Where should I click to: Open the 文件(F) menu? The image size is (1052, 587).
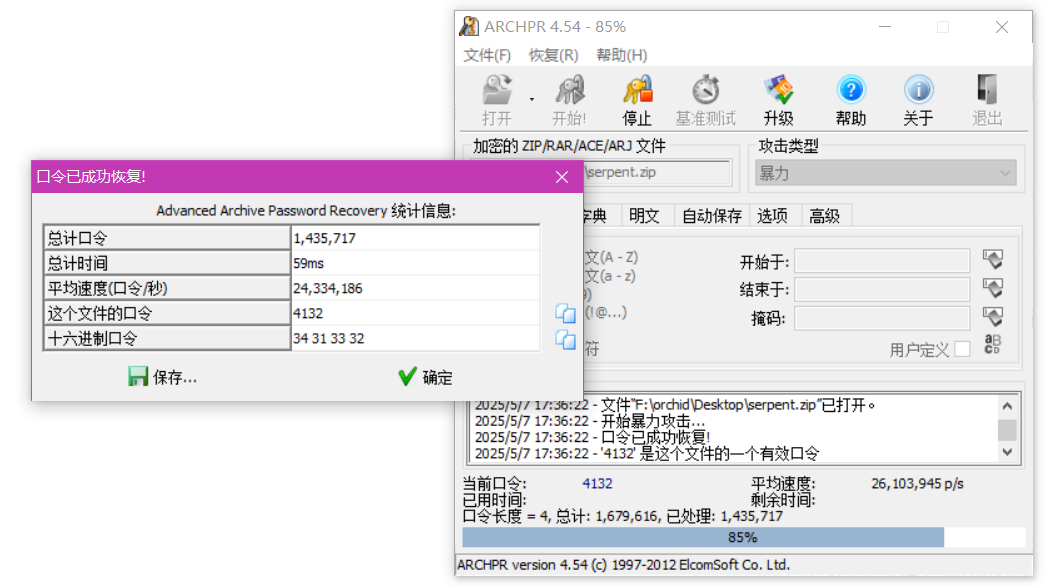[487, 55]
